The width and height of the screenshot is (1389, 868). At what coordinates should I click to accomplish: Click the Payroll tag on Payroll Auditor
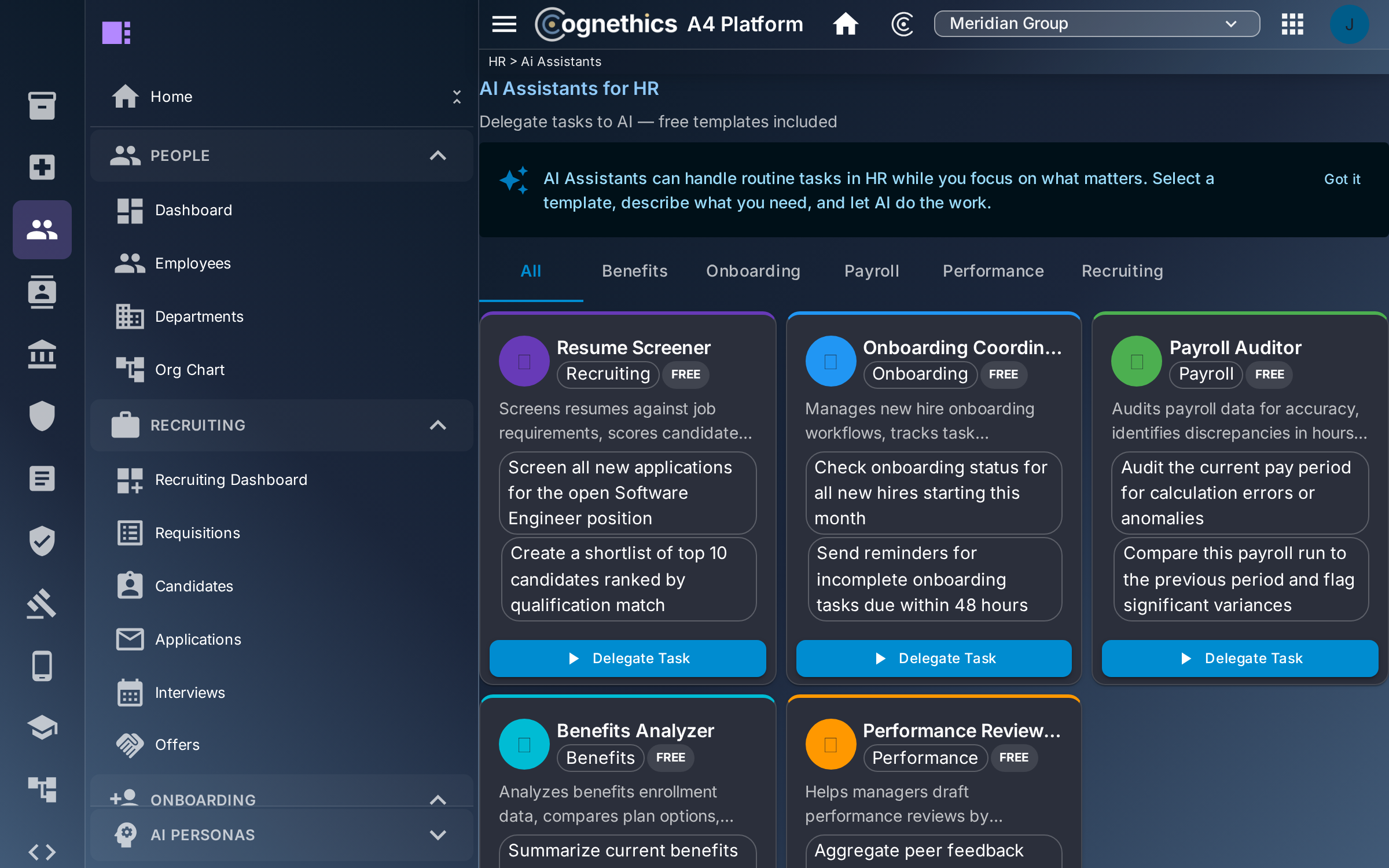click(1206, 374)
